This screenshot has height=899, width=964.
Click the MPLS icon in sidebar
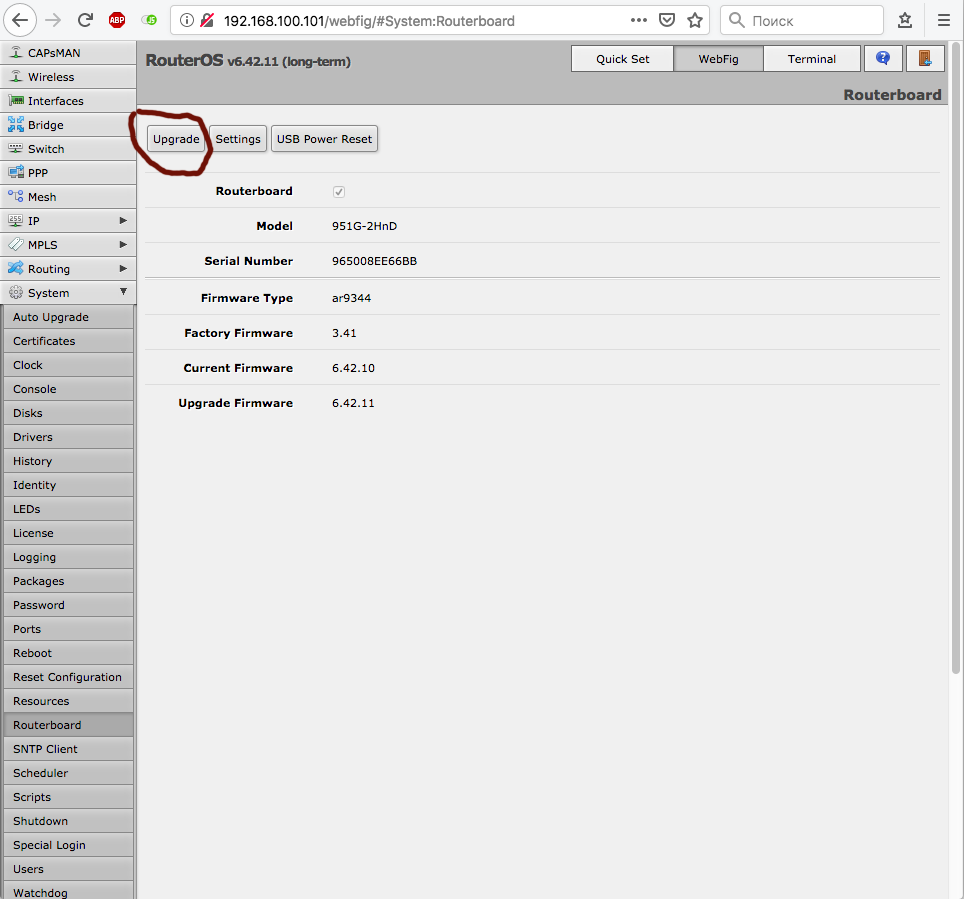click(x=16, y=244)
